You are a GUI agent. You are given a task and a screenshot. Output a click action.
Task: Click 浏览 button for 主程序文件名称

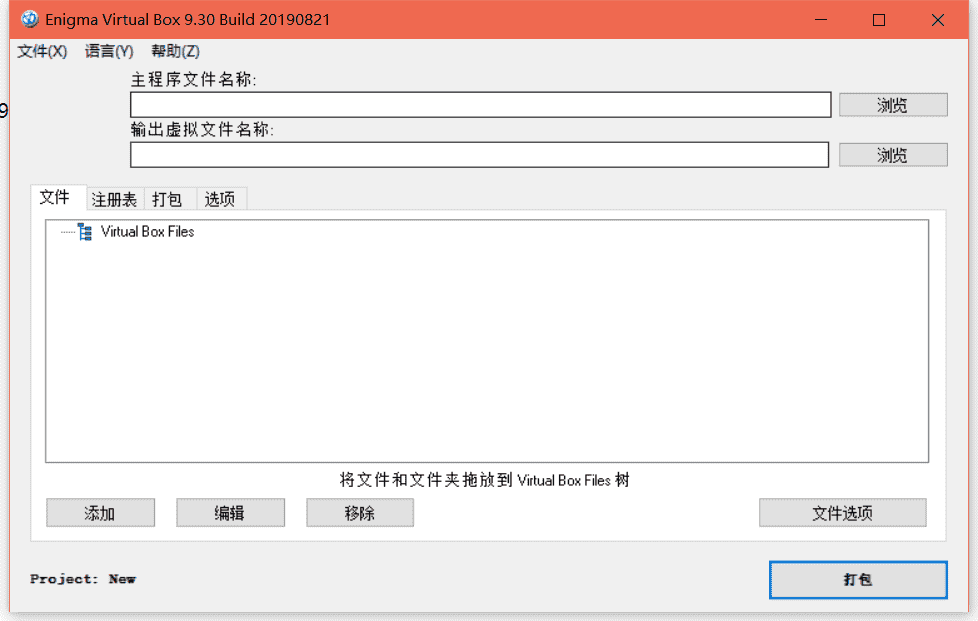pyautogui.click(x=893, y=105)
